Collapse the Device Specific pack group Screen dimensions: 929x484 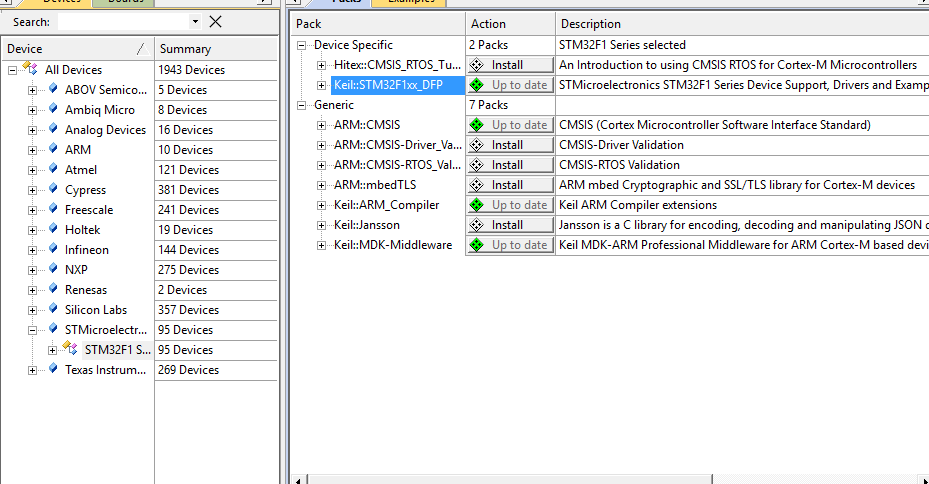[x=302, y=45]
